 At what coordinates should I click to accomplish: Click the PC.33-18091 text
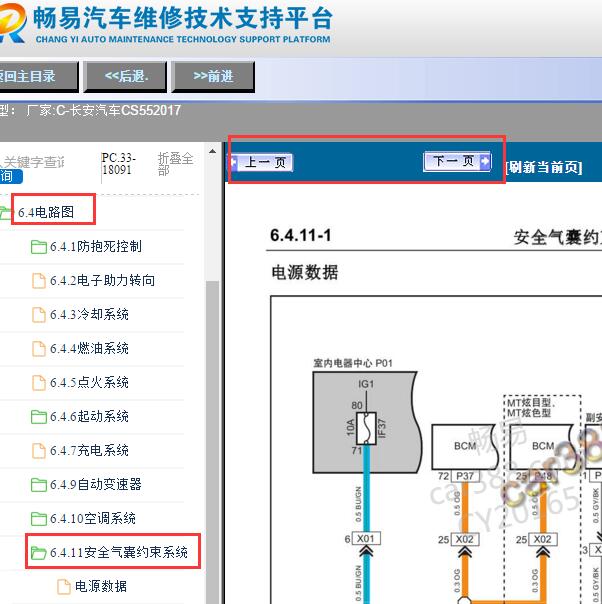click(119, 164)
